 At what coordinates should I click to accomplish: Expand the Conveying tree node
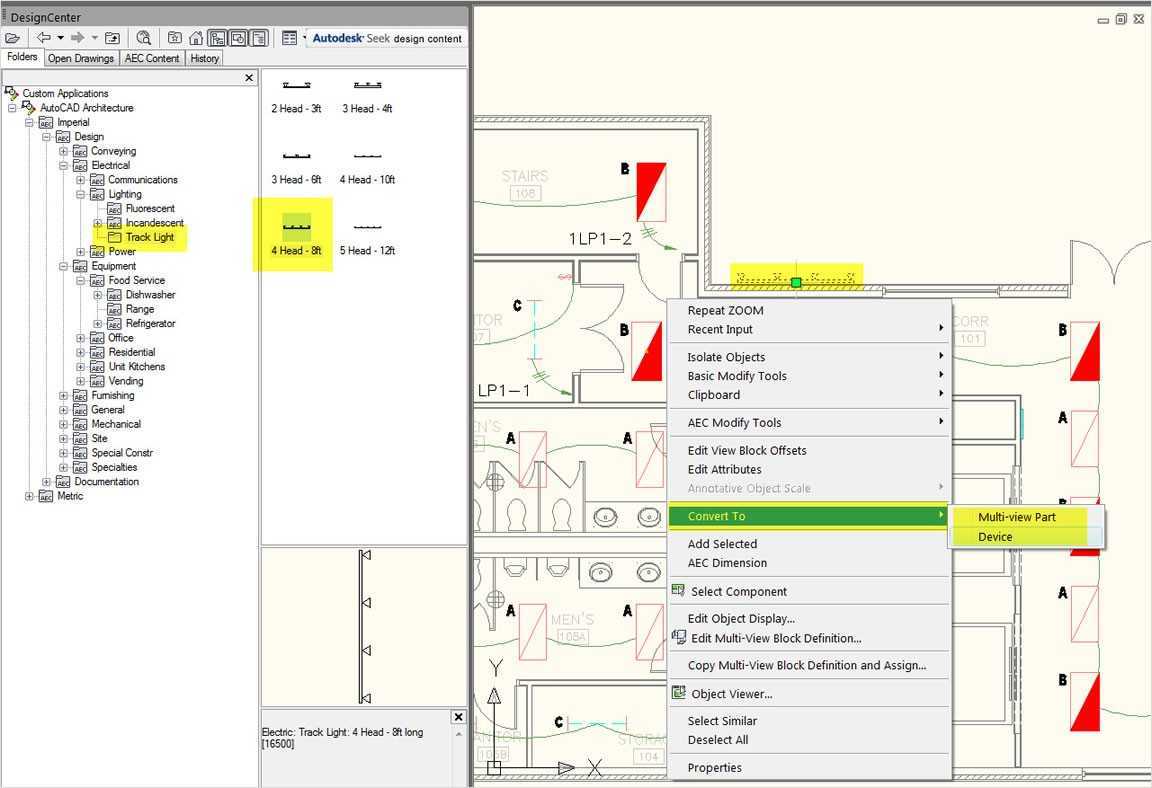(64, 151)
